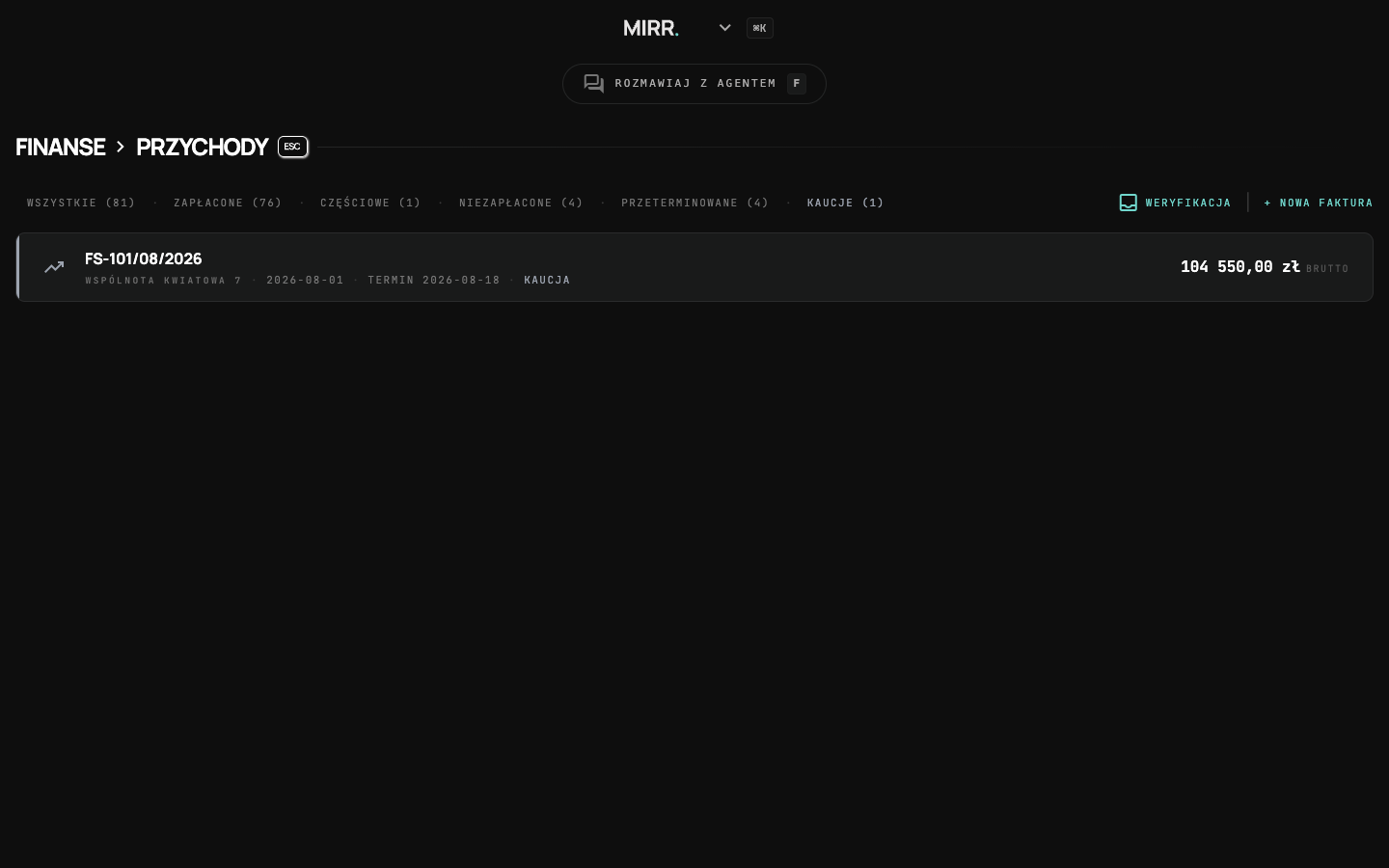Click the issue date 2026-08-01
This screenshot has height=868, width=1389.
click(305, 281)
